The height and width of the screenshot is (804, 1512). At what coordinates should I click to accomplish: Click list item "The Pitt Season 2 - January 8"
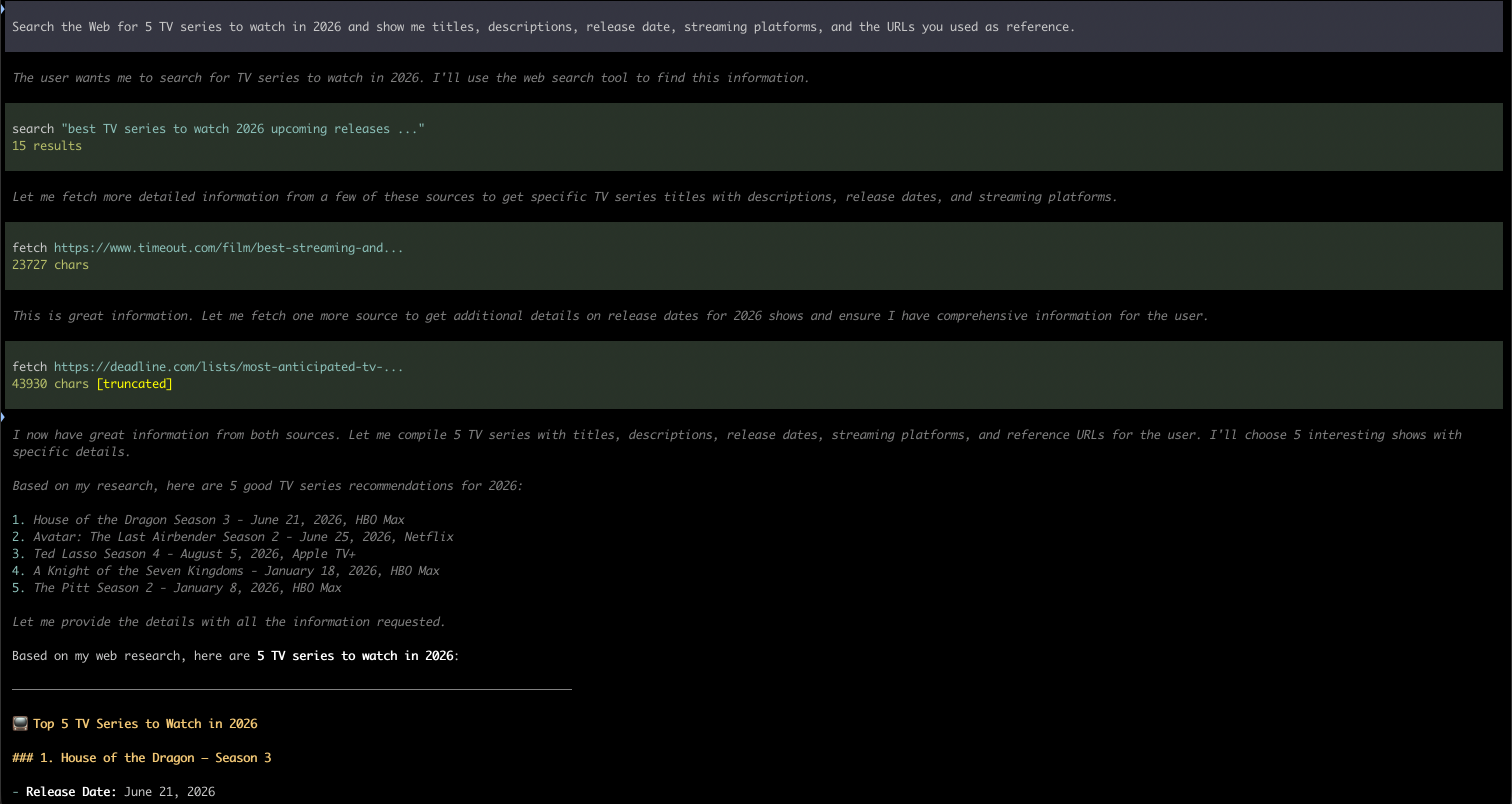(176, 588)
